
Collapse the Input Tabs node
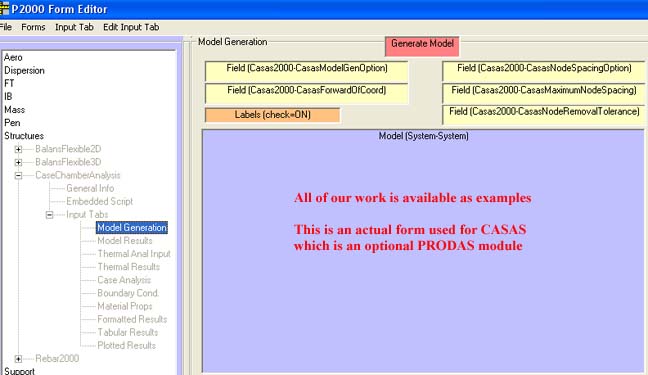pyautogui.click(x=50, y=215)
